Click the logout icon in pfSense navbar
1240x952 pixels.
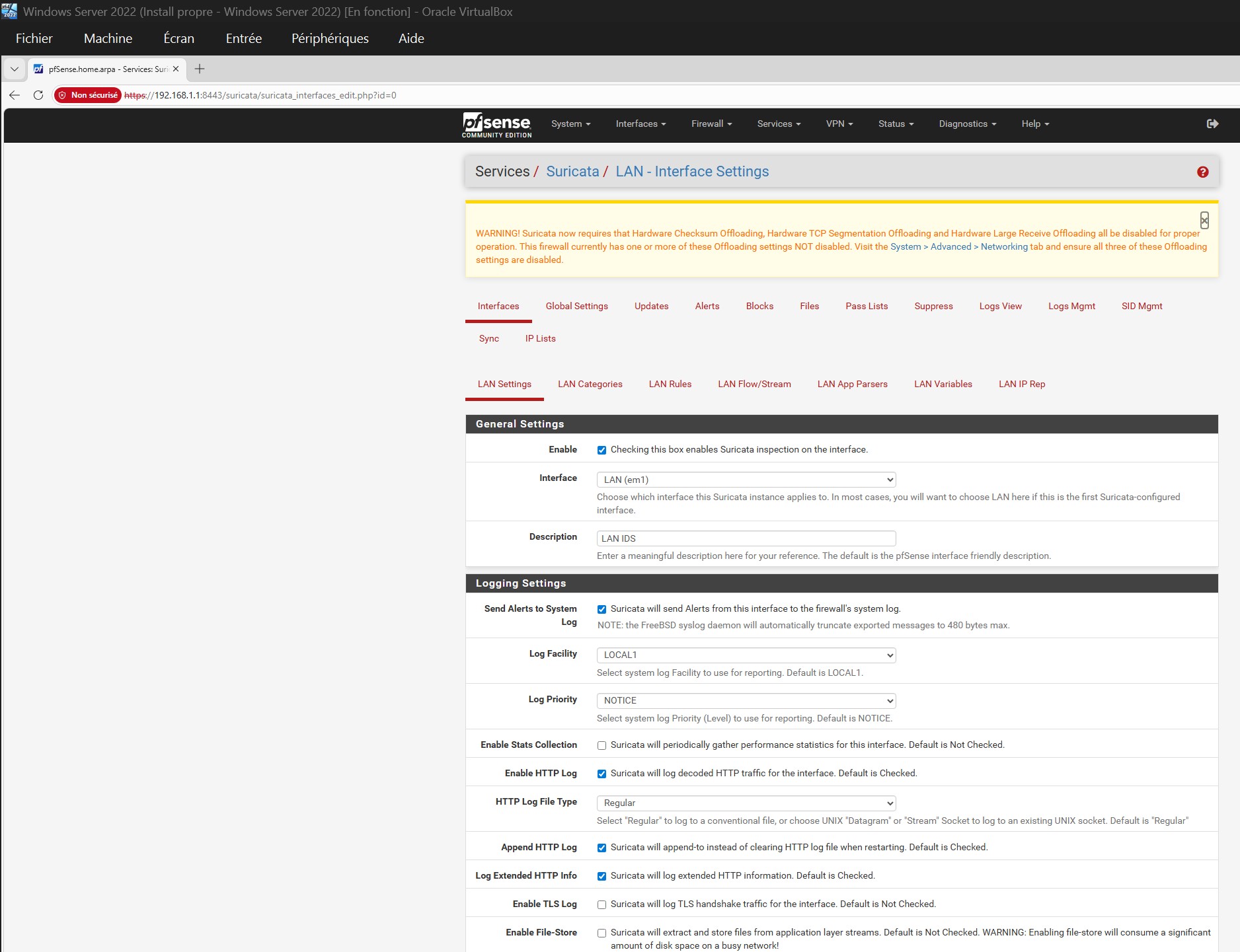coord(1212,124)
